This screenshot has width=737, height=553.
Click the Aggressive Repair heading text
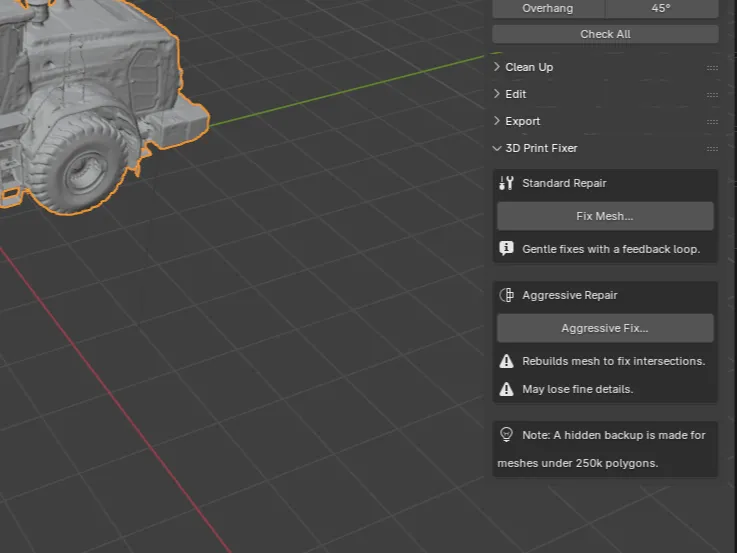pyautogui.click(x=570, y=295)
